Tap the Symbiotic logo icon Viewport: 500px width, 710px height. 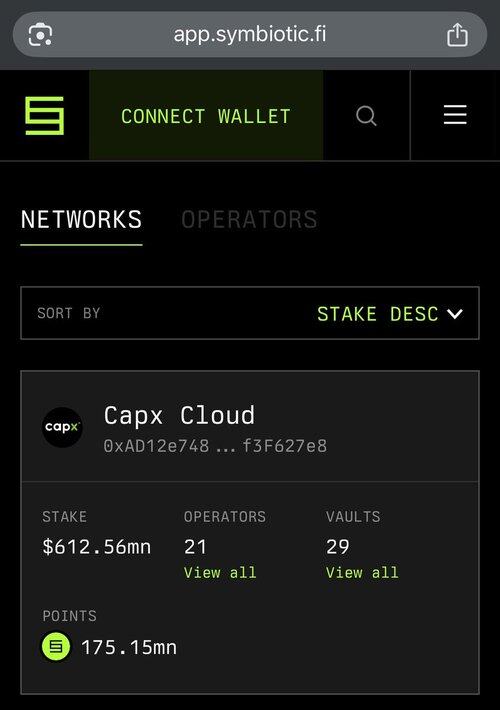click(x=44, y=115)
